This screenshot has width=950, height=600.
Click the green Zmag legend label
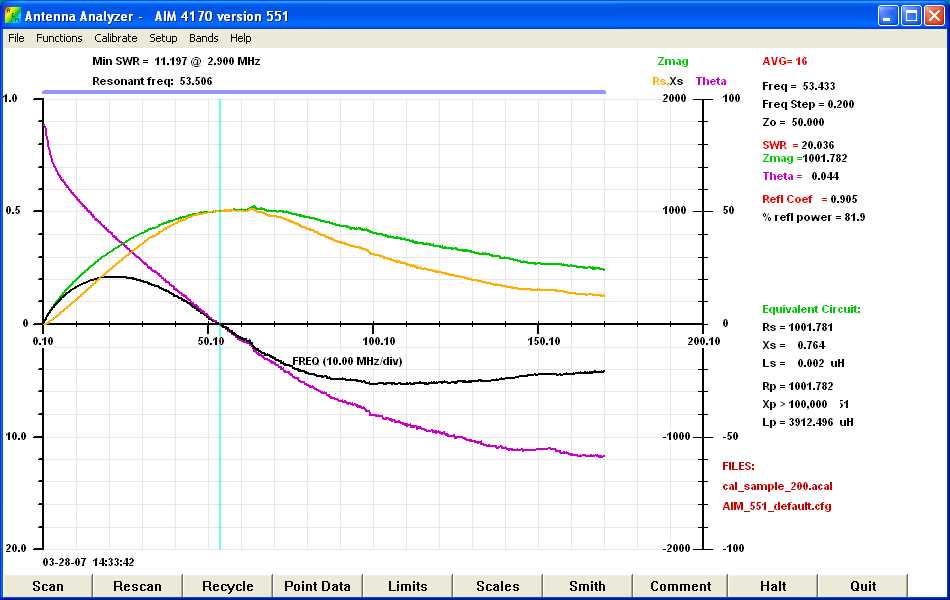tap(673, 61)
